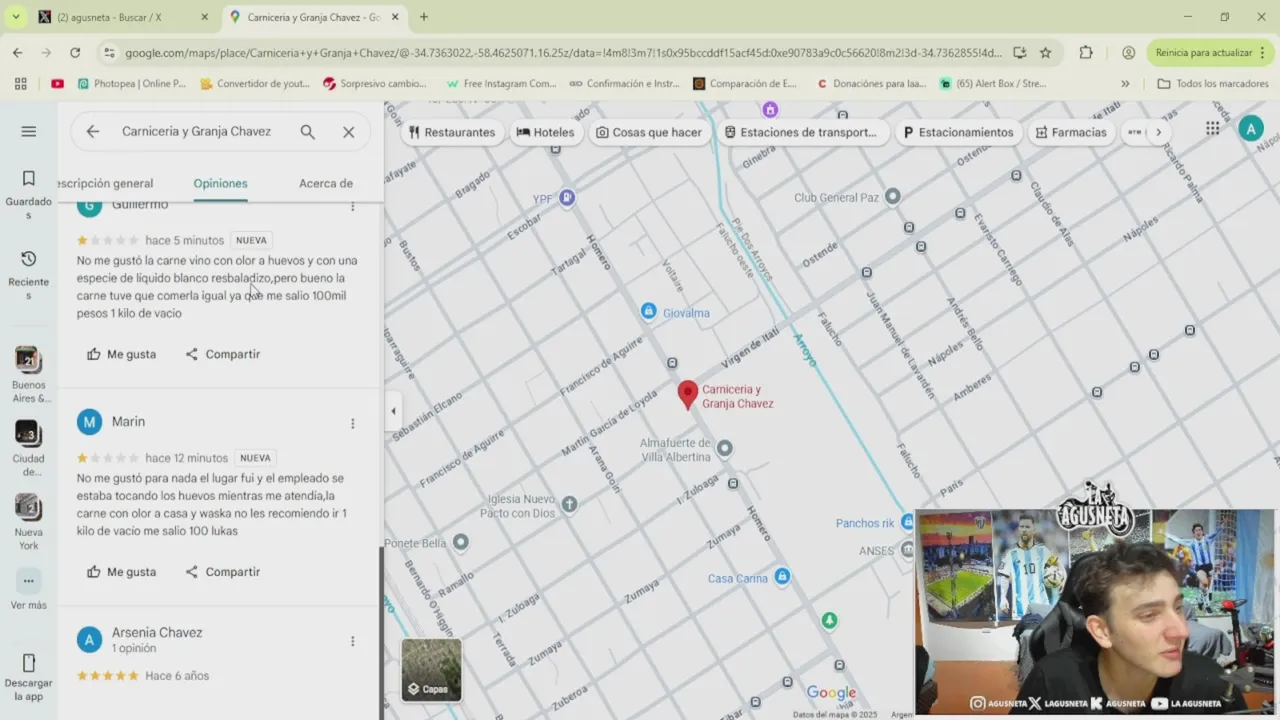This screenshot has width=1280, height=720.
Task: Clear the search with the X icon
Action: point(348,131)
